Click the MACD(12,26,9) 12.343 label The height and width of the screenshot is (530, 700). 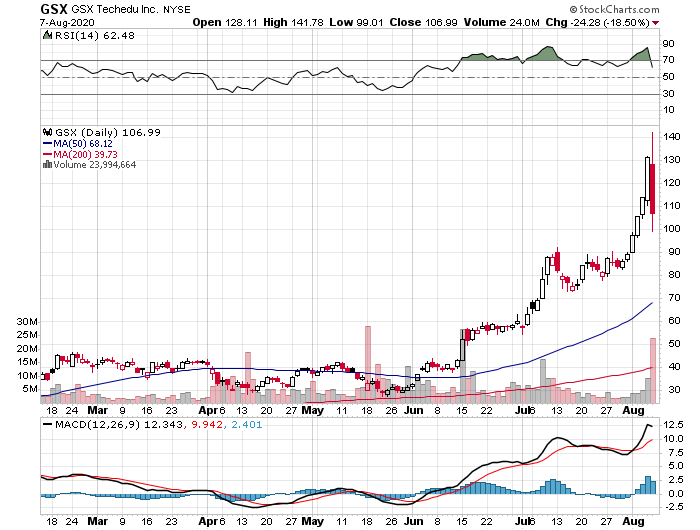tap(118, 424)
